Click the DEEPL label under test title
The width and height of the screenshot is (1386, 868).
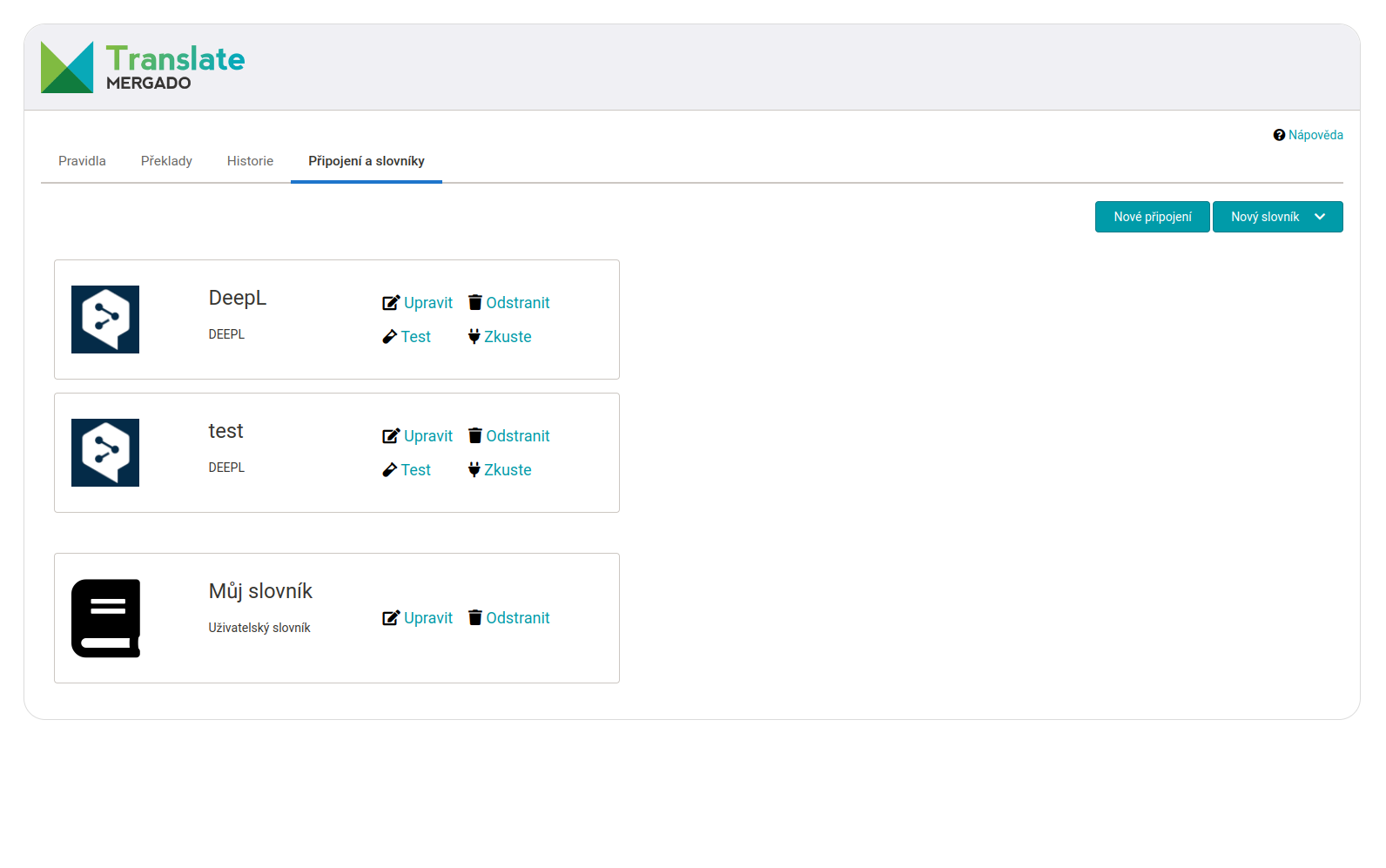pos(226,468)
